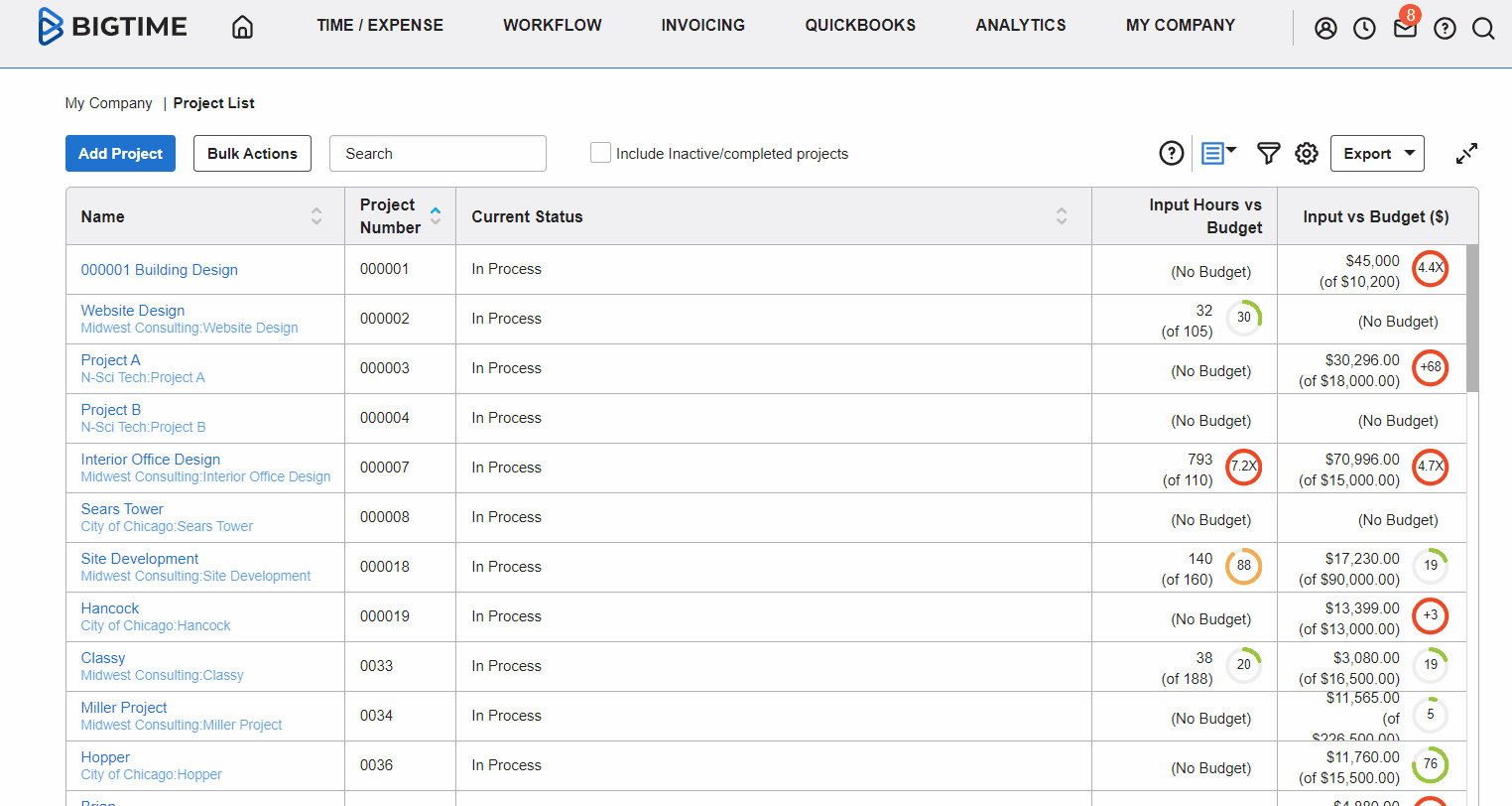
Task: Go to the home dashboard icon
Action: [x=242, y=27]
